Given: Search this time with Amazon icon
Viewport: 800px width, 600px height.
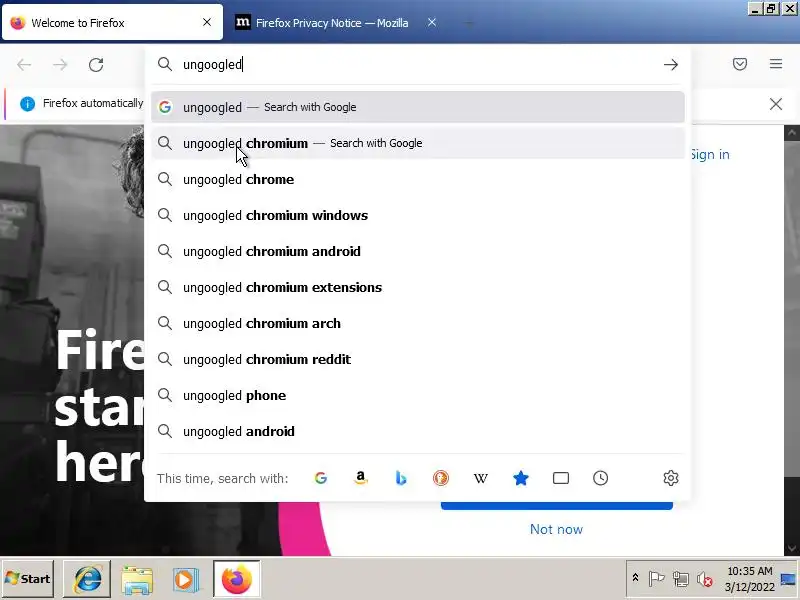Looking at the screenshot, I should pos(361,478).
